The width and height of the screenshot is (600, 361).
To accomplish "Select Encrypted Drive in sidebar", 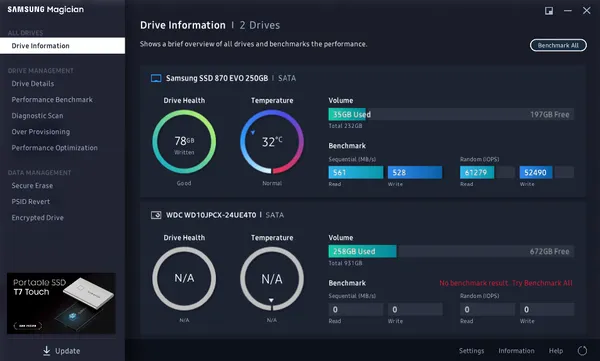I will (x=38, y=217).
